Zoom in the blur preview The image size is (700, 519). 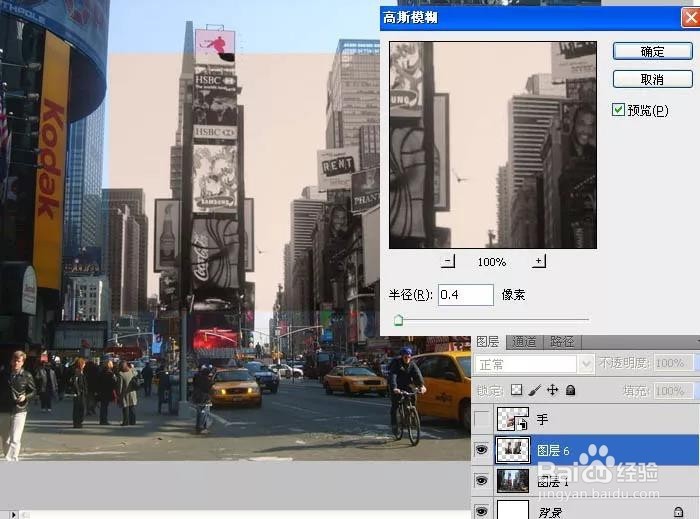click(539, 261)
